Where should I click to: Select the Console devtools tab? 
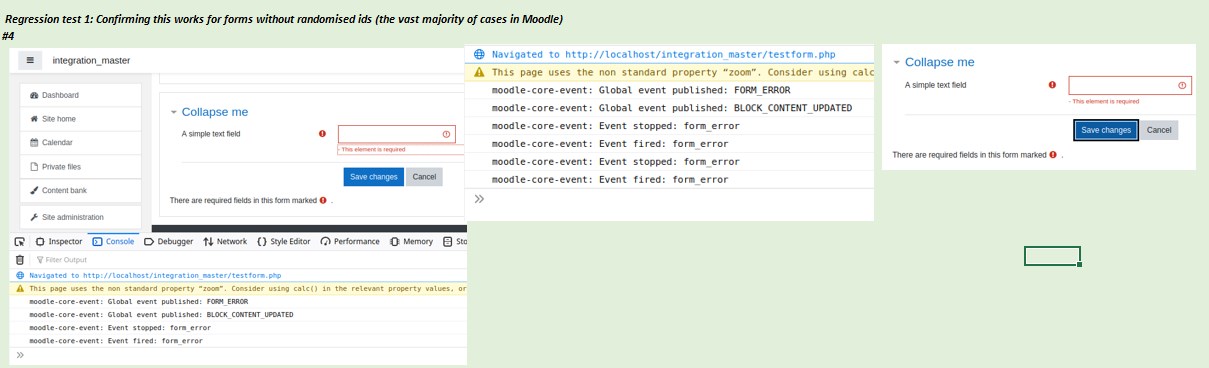click(113, 241)
